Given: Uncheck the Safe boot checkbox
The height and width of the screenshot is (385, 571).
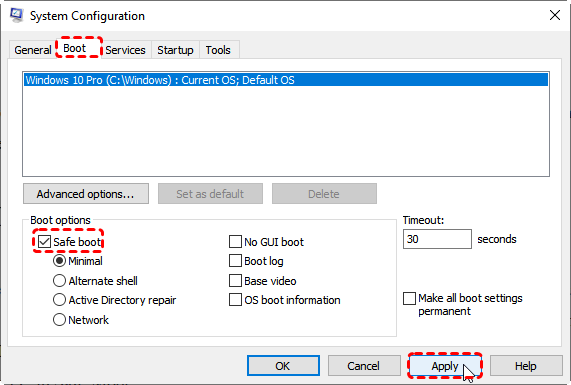Looking at the screenshot, I should coord(44,241).
